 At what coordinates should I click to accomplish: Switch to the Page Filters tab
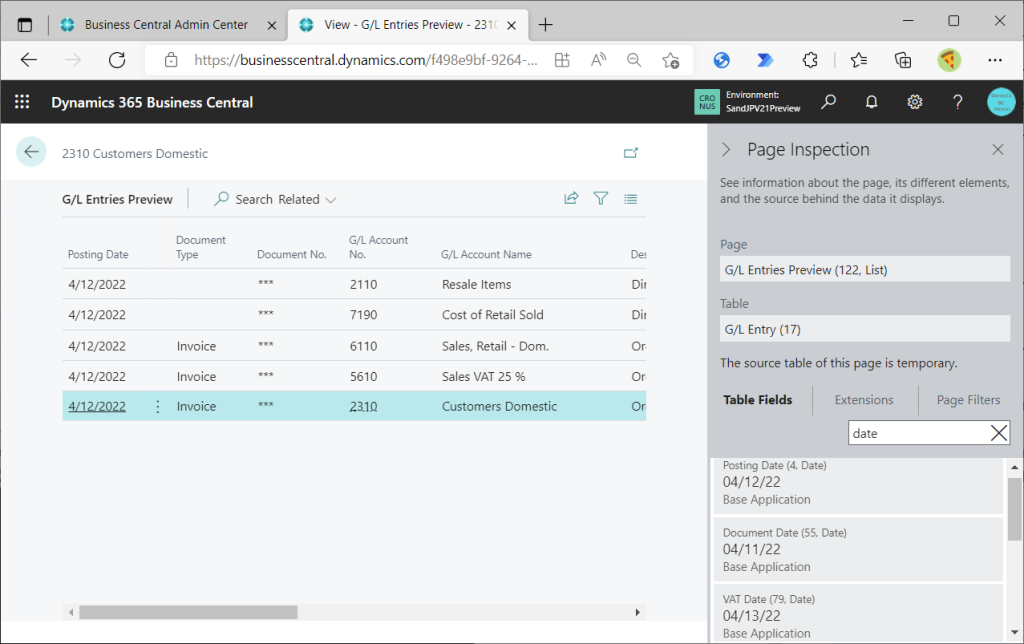(968, 400)
